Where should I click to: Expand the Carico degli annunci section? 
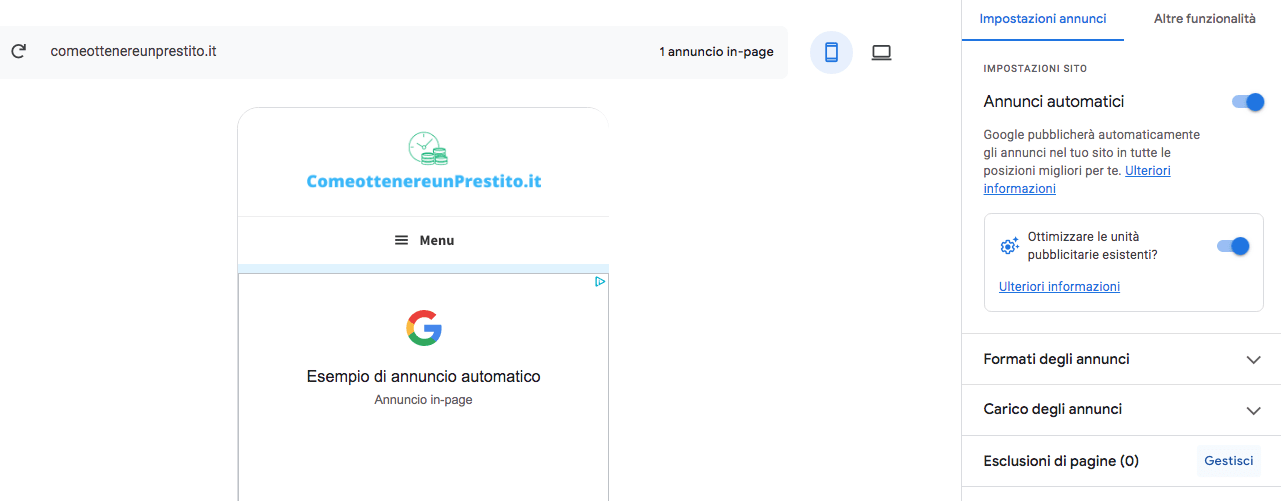[1121, 409]
